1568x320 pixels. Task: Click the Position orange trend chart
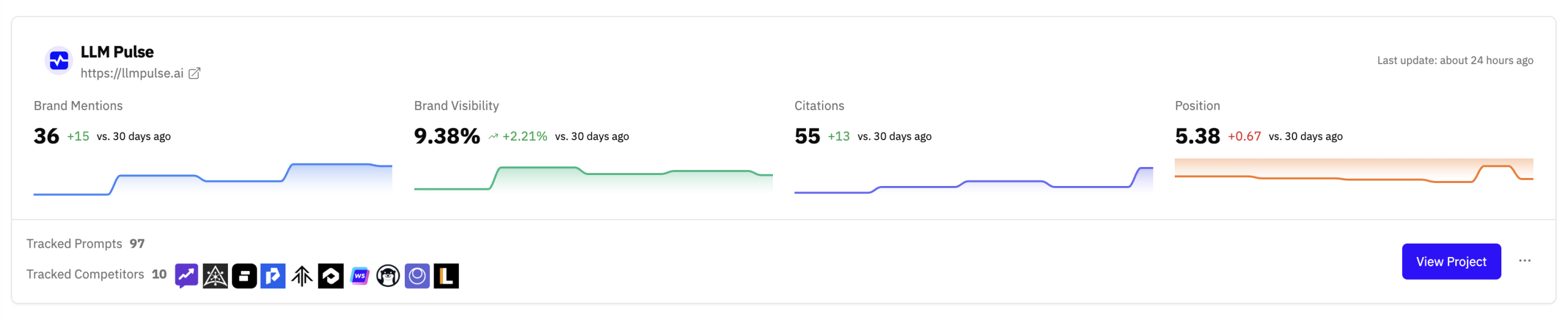point(1353,174)
